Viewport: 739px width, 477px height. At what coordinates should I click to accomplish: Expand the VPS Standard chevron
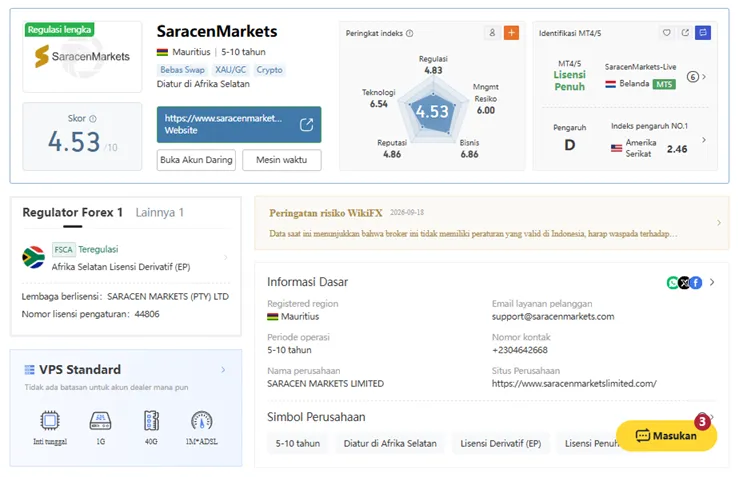tap(223, 370)
